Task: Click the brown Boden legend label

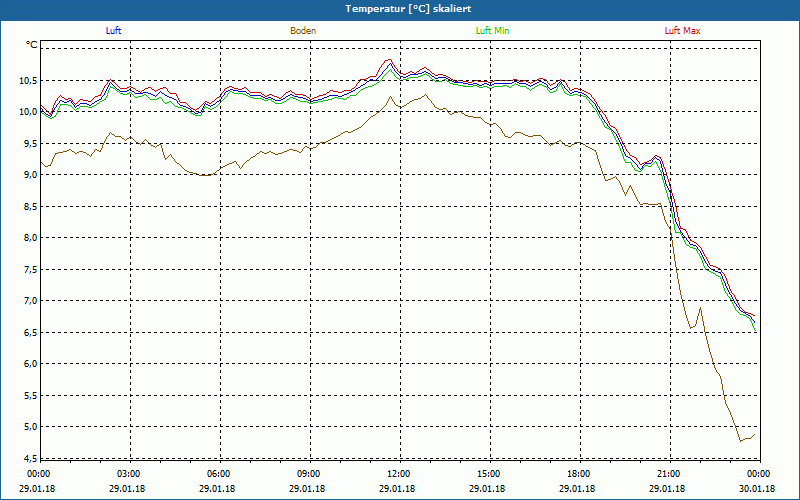Action: click(303, 31)
